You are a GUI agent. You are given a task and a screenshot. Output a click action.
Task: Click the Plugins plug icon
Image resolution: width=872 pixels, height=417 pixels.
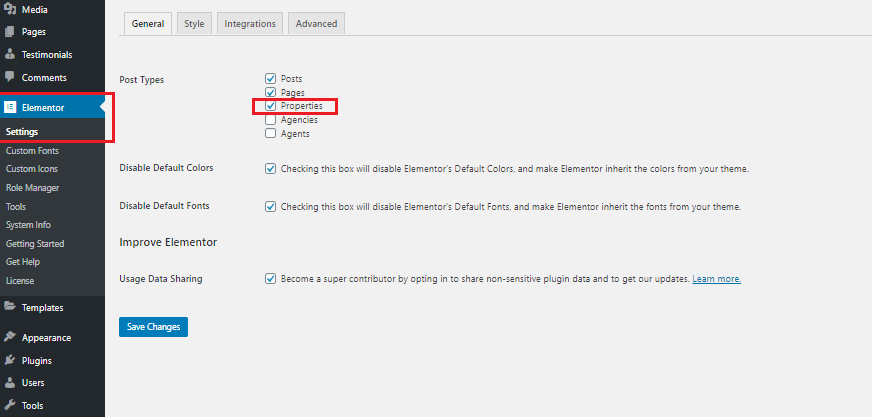pyautogui.click(x=9, y=360)
